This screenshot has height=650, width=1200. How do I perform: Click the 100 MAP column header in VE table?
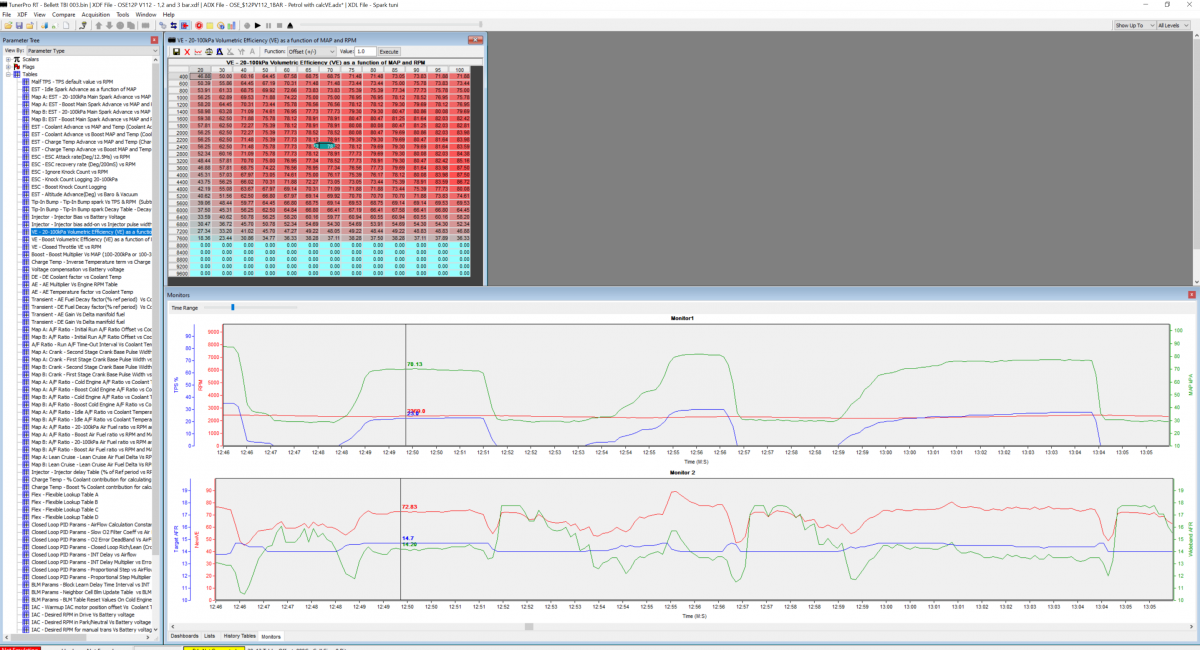461,69
